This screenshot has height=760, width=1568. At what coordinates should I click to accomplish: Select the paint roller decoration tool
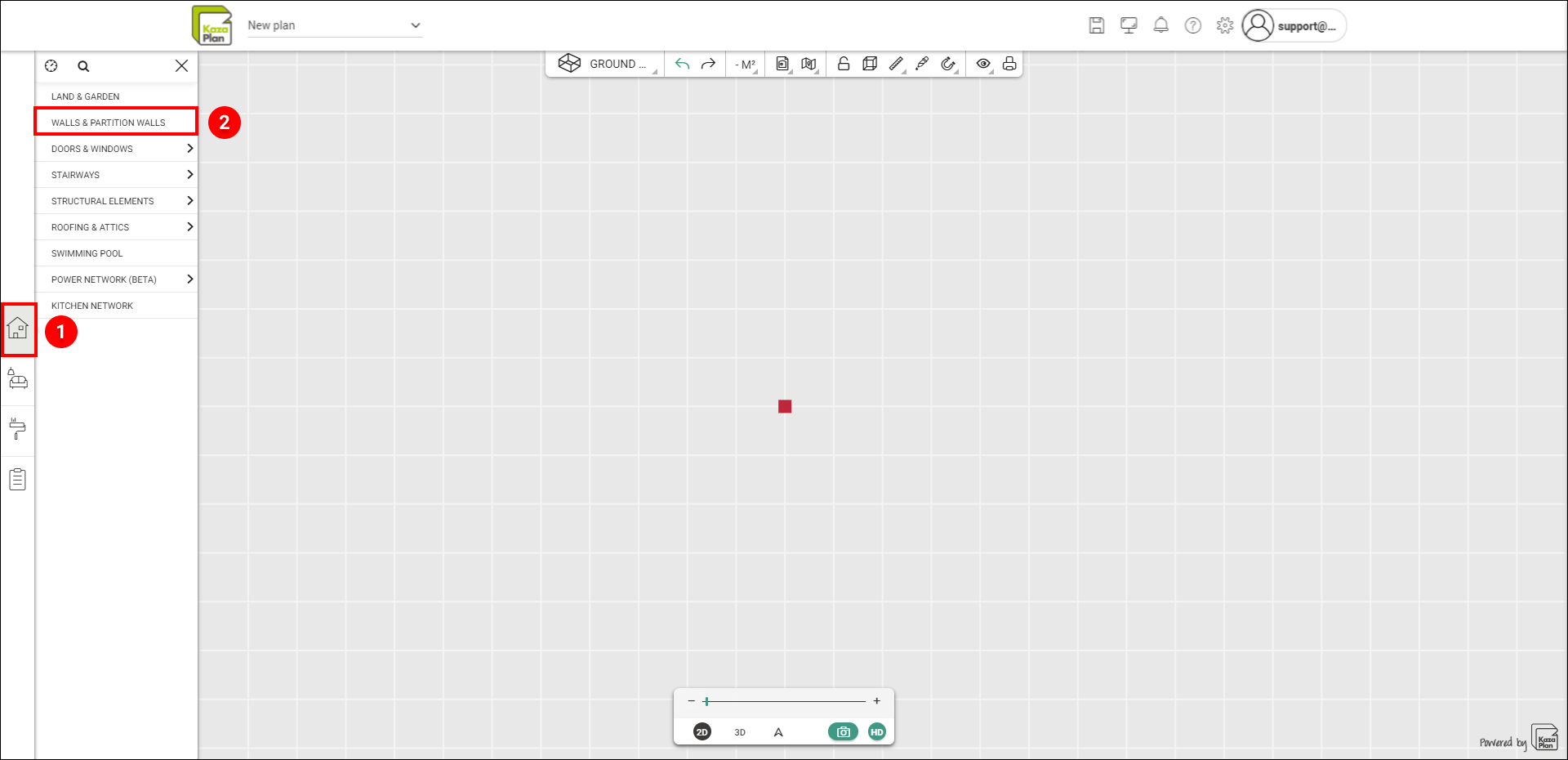point(18,429)
